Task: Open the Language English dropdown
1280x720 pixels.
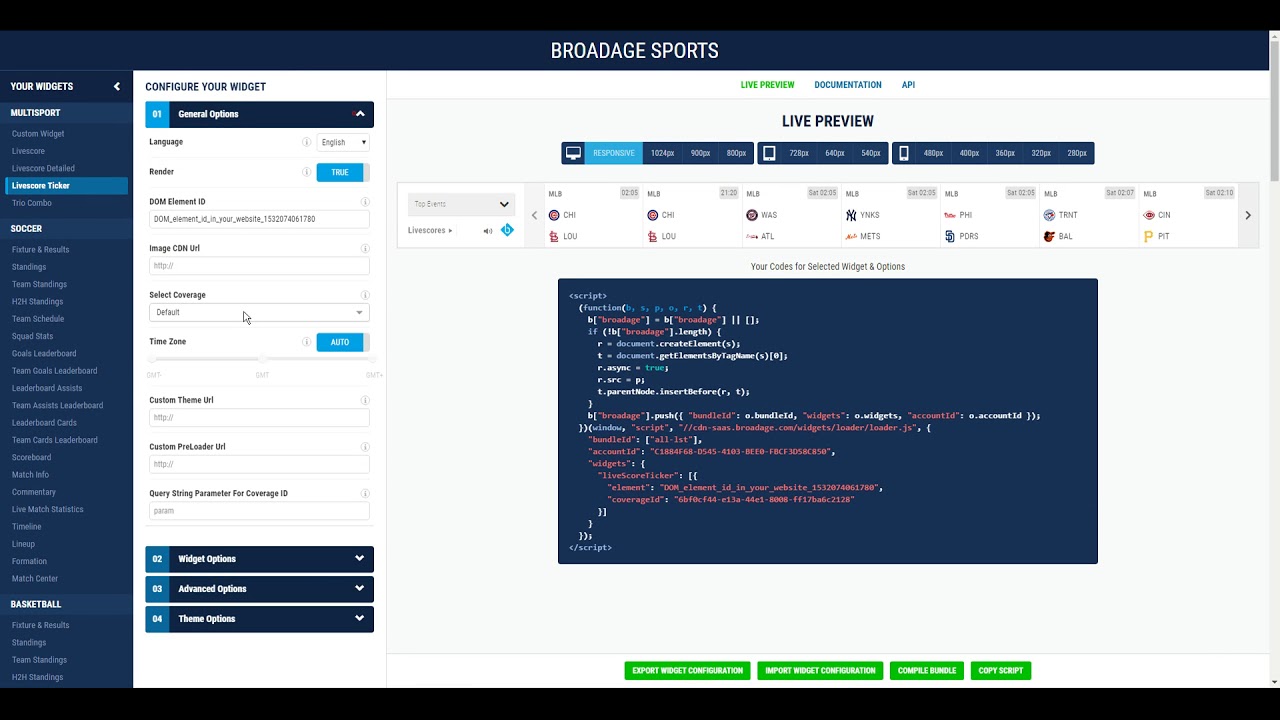Action: click(x=343, y=142)
